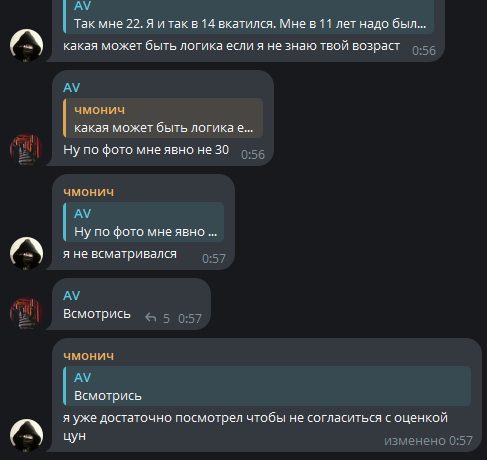Click sender name AV above 'Всмотрись' message

pos(72,295)
